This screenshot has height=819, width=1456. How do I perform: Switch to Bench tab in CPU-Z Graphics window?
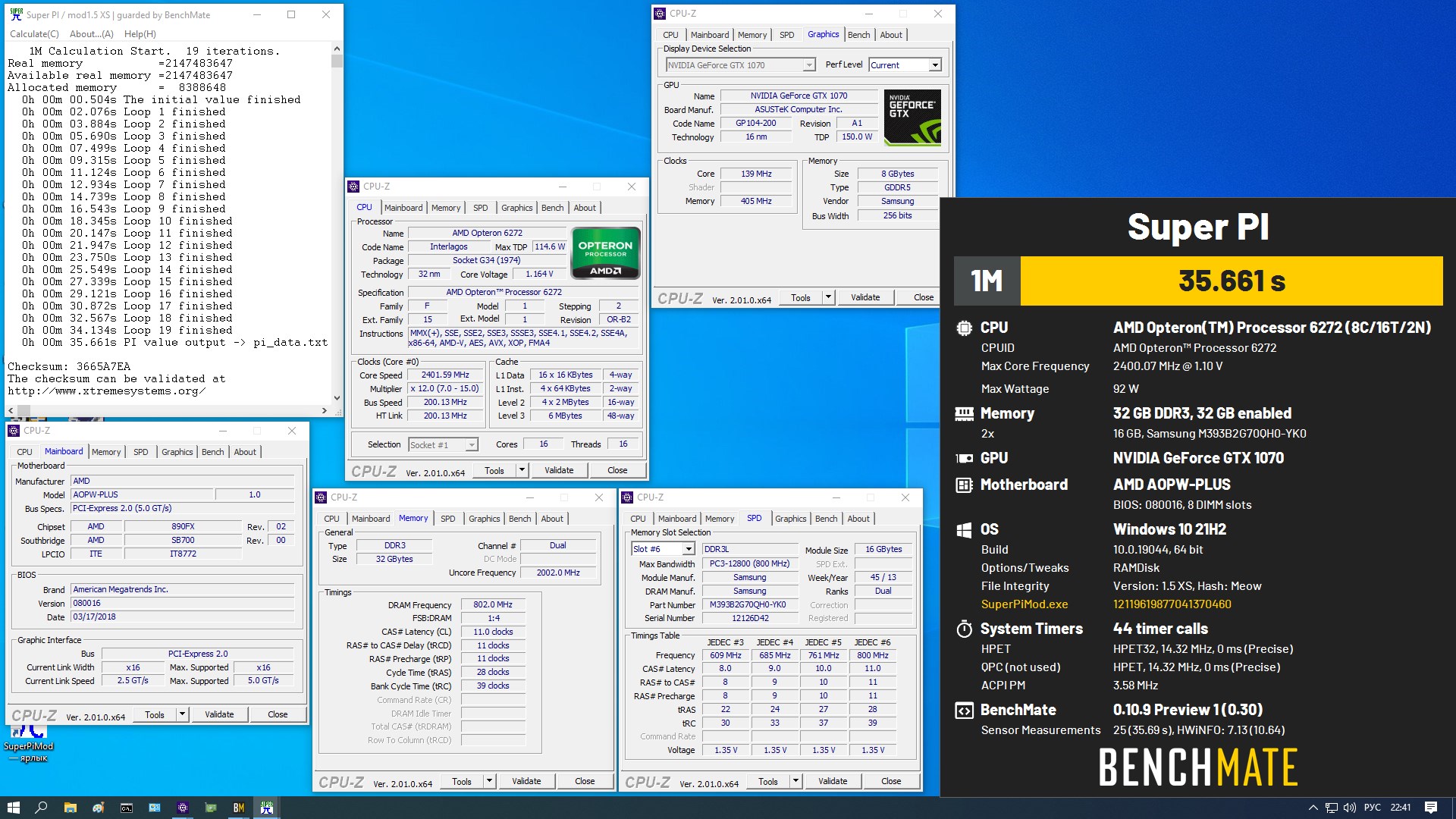pyautogui.click(x=858, y=35)
